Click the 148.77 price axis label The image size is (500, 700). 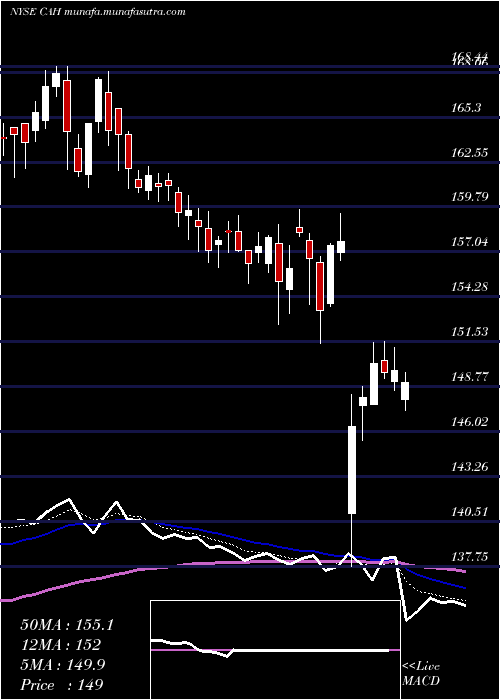coord(470,377)
